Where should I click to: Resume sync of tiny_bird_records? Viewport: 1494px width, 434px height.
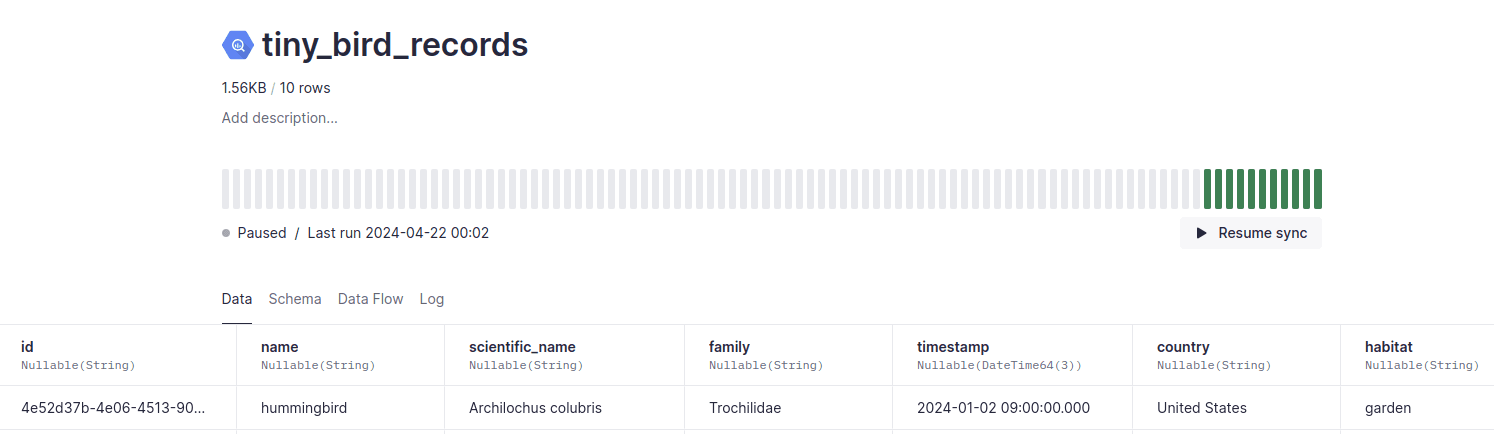(1250, 233)
